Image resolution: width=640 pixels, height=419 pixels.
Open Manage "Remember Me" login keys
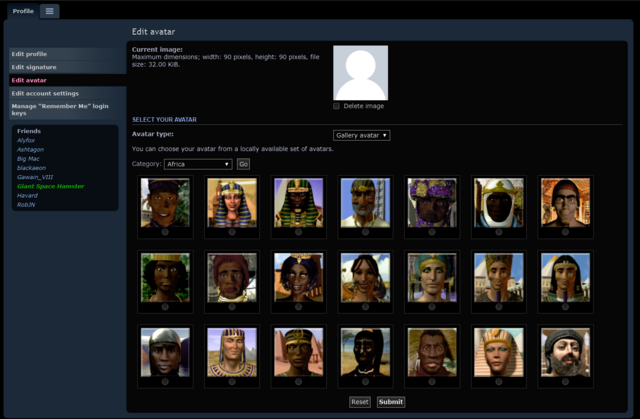point(68,109)
